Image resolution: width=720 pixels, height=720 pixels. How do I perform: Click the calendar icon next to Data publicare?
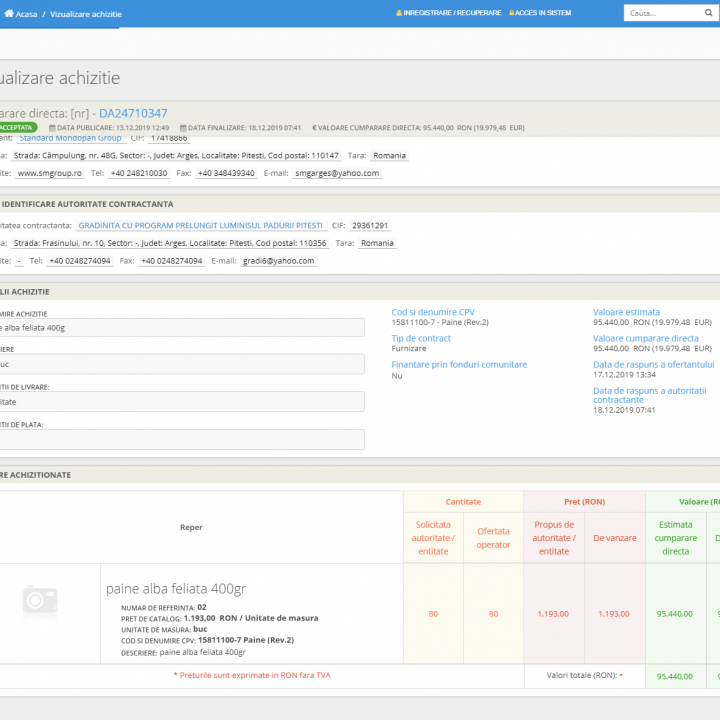coord(52,128)
